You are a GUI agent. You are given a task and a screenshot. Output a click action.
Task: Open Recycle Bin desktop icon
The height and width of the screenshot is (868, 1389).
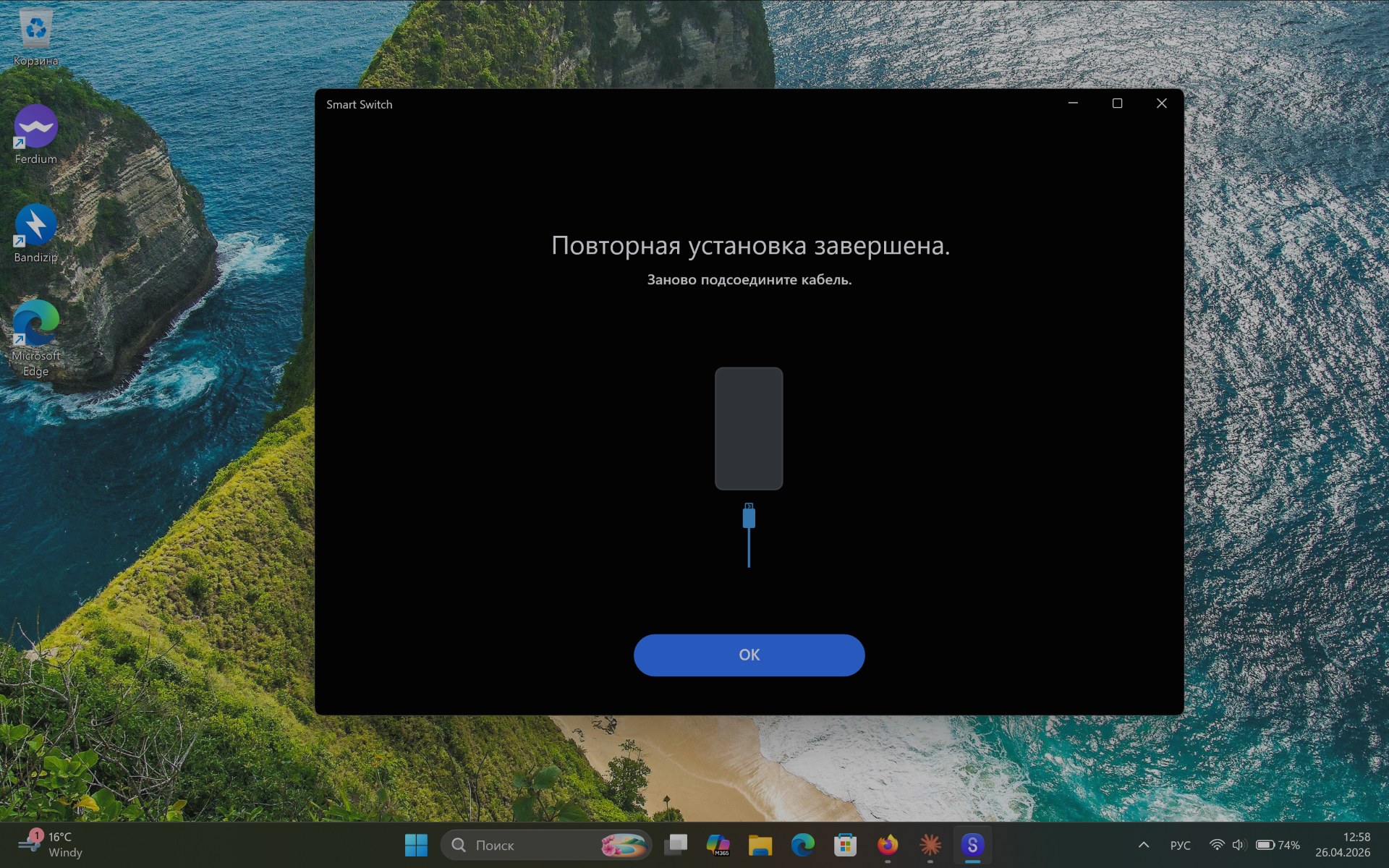[35, 30]
